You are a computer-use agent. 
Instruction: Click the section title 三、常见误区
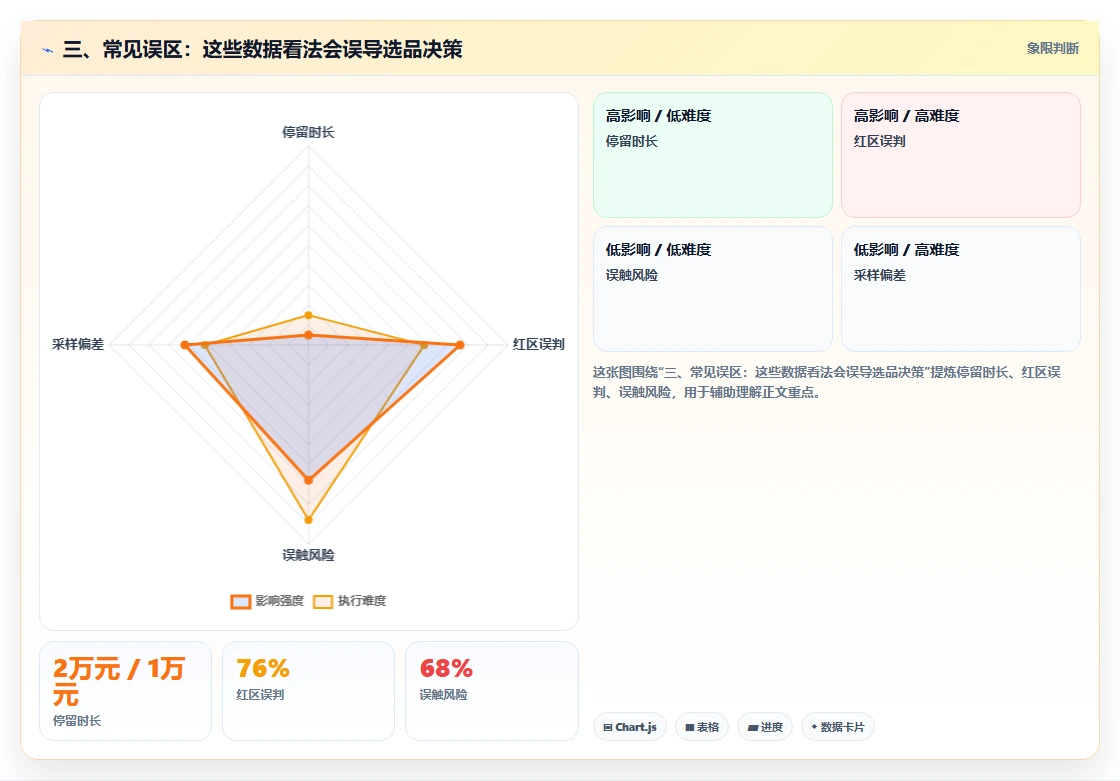(x=263, y=49)
